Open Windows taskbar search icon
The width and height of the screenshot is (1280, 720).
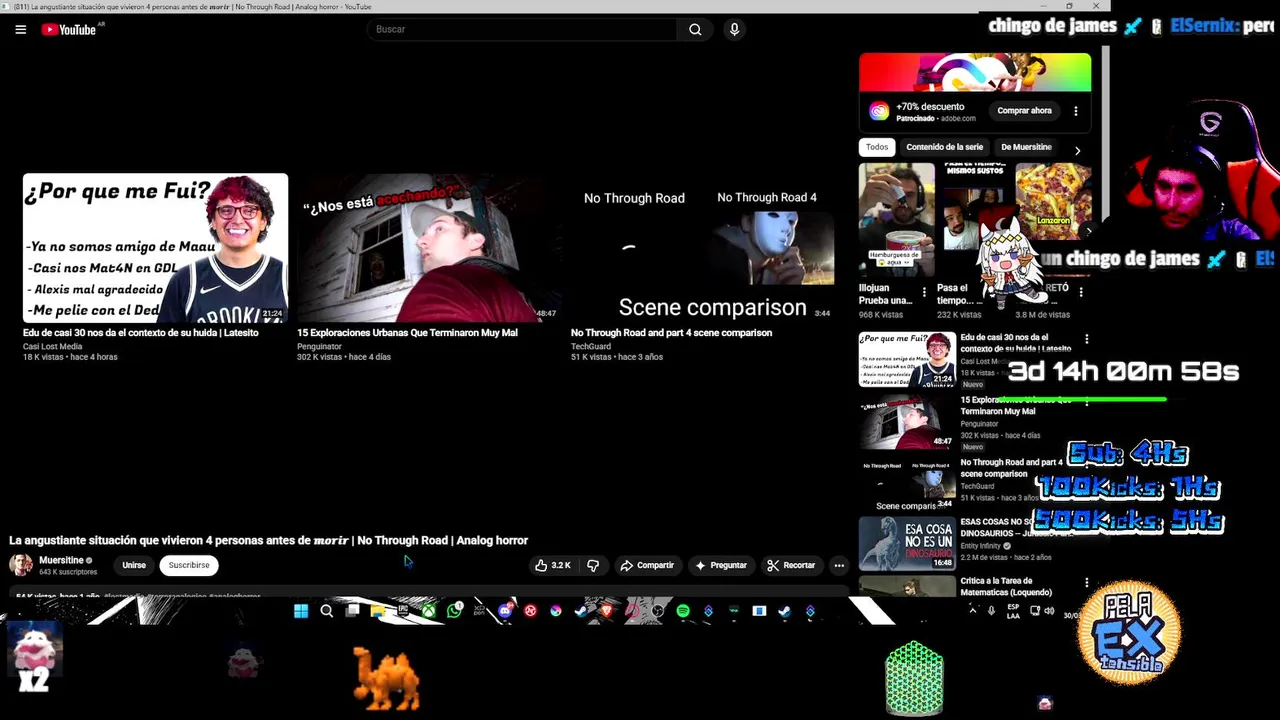point(326,611)
